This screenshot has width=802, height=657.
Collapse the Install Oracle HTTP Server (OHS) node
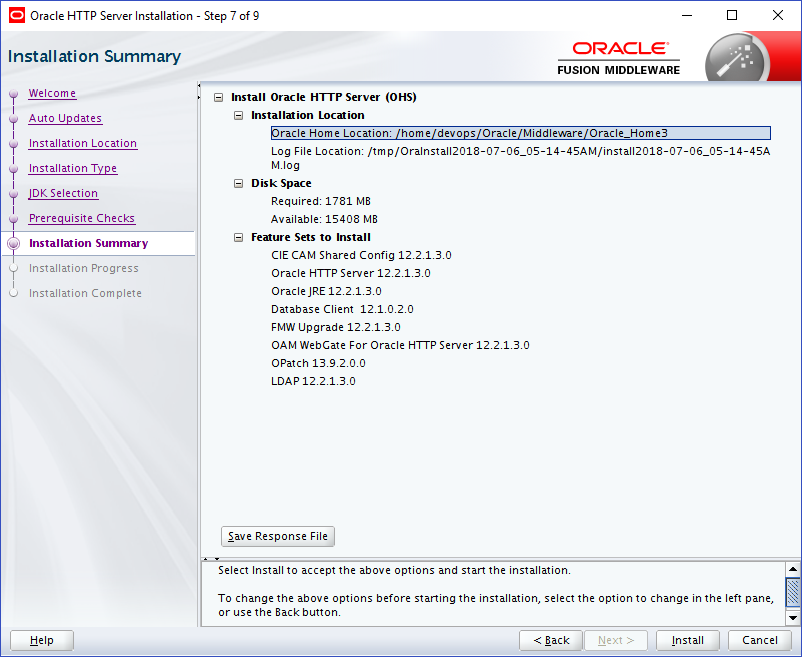218,97
